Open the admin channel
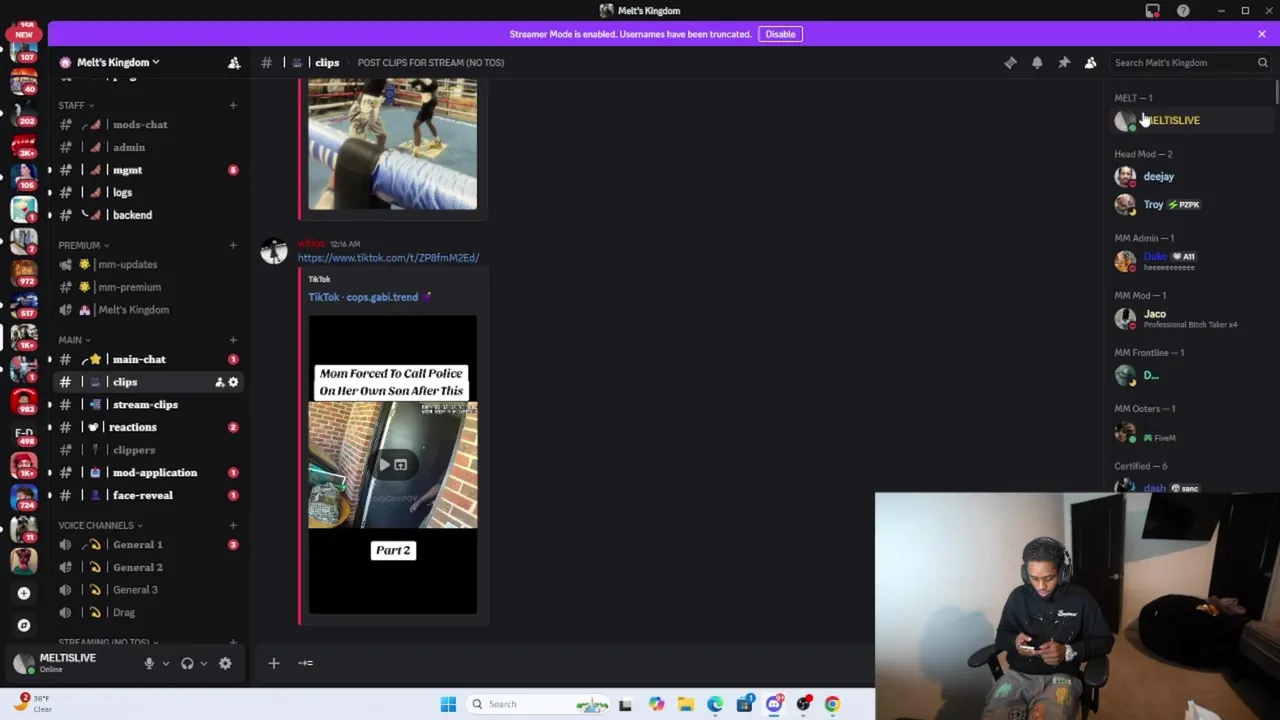1280x720 pixels. (x=148, y=147)
